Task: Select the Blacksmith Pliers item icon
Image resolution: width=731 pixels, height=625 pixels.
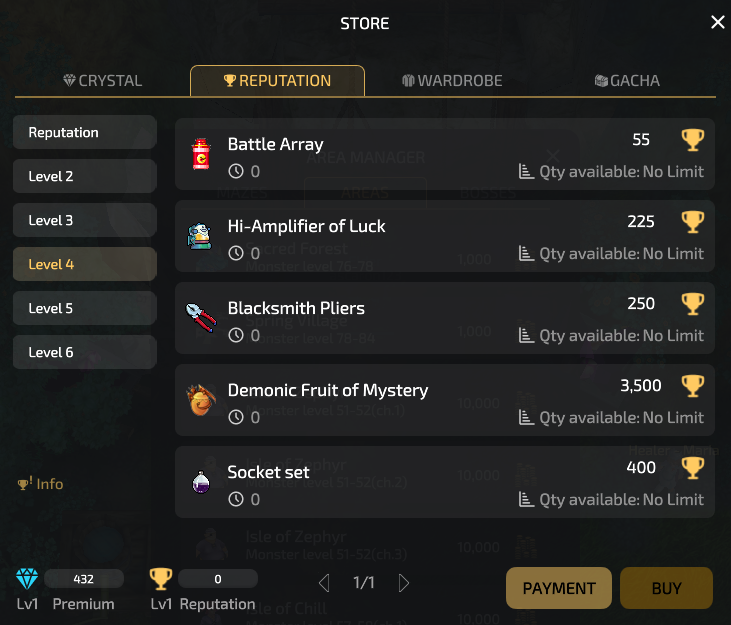Action: [201, 318]
